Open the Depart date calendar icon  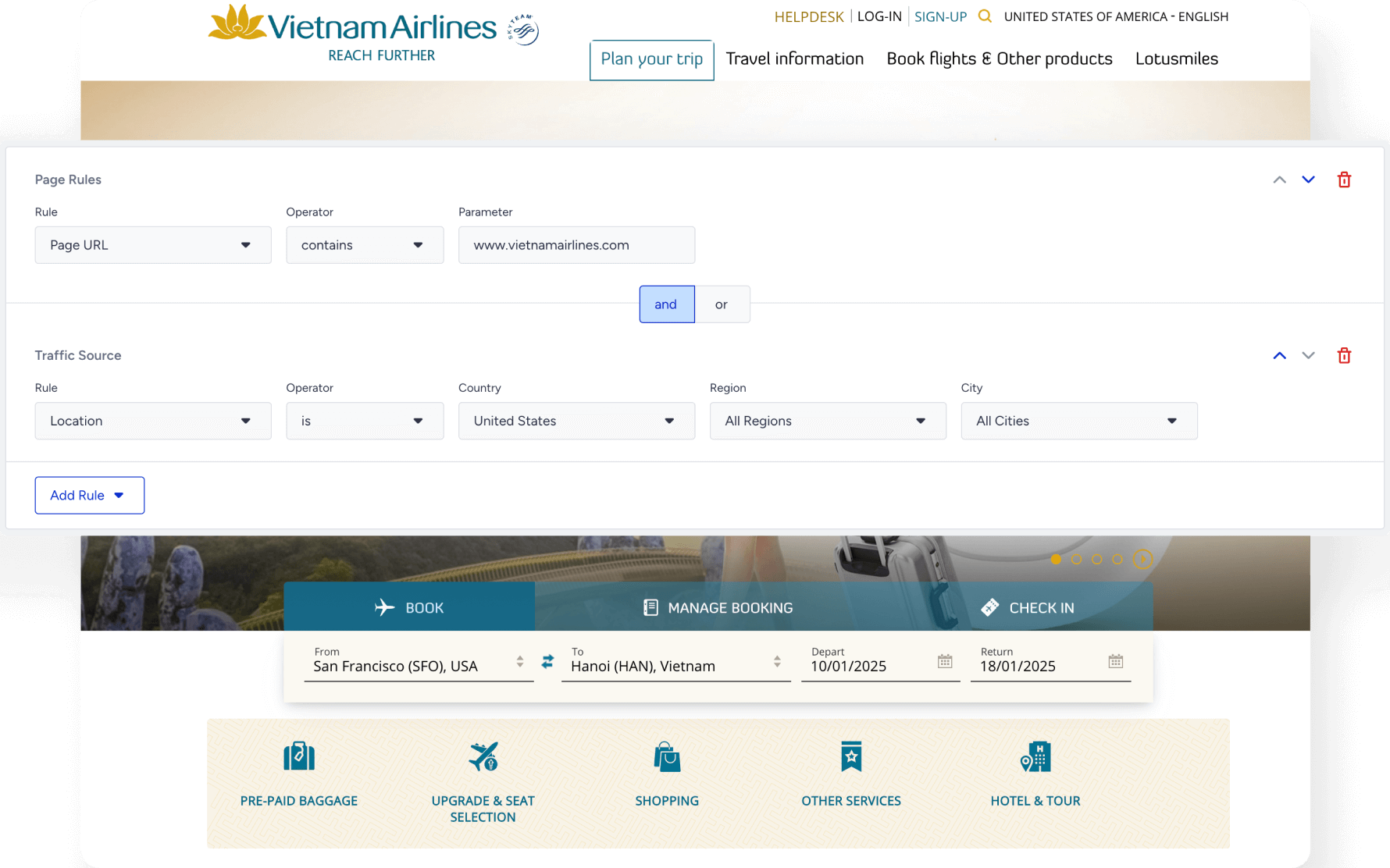pyautogui.click(x=945, y=661)
